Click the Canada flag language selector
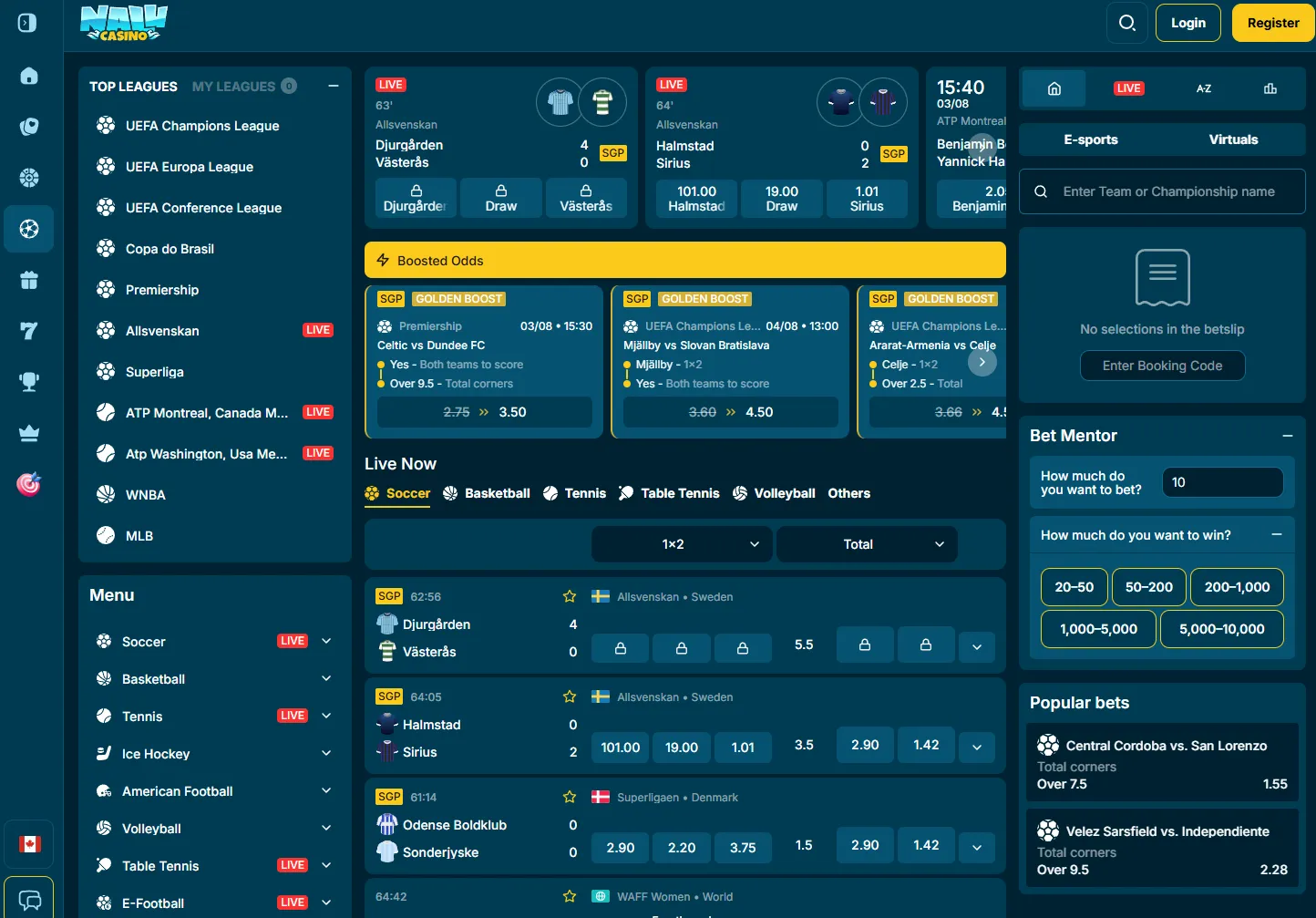 coord(29,844)
